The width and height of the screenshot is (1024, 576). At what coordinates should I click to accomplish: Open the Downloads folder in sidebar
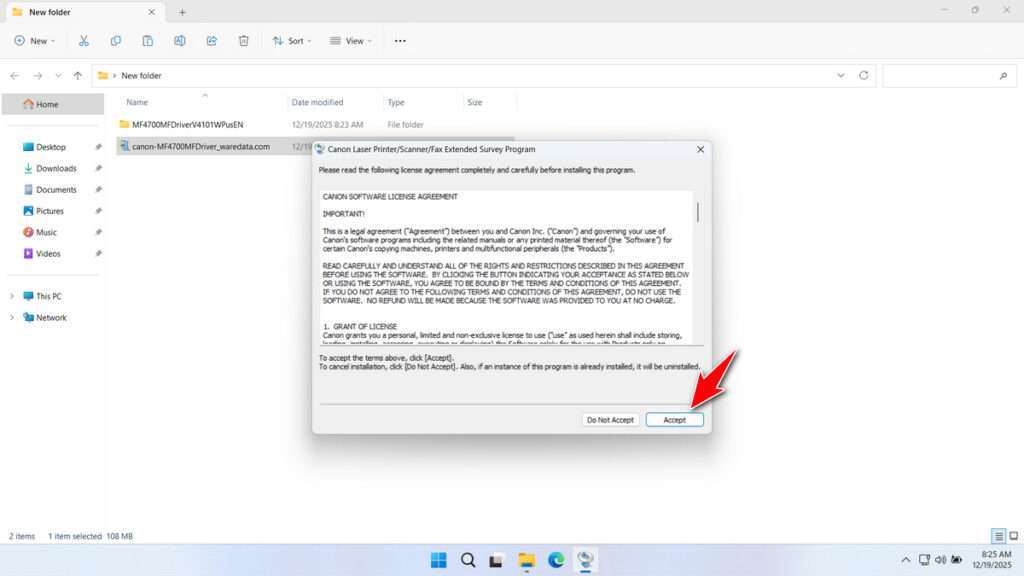pyautogui.click(x=56, y=168)
